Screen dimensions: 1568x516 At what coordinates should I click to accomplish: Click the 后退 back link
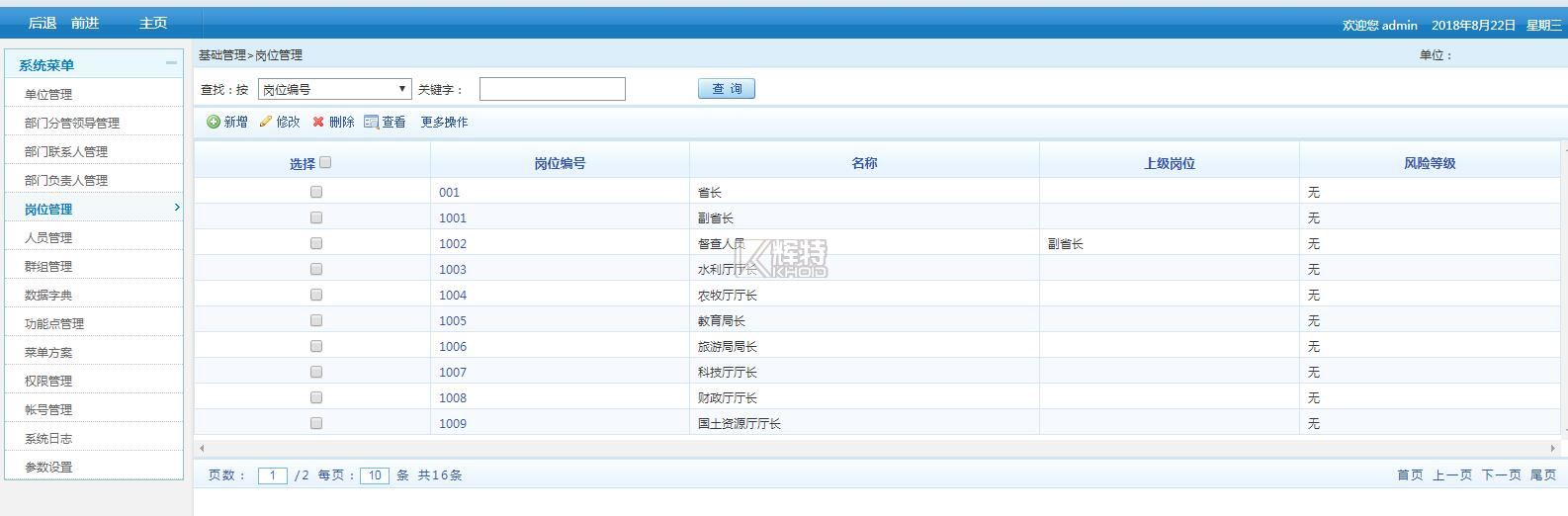point(43,23)
